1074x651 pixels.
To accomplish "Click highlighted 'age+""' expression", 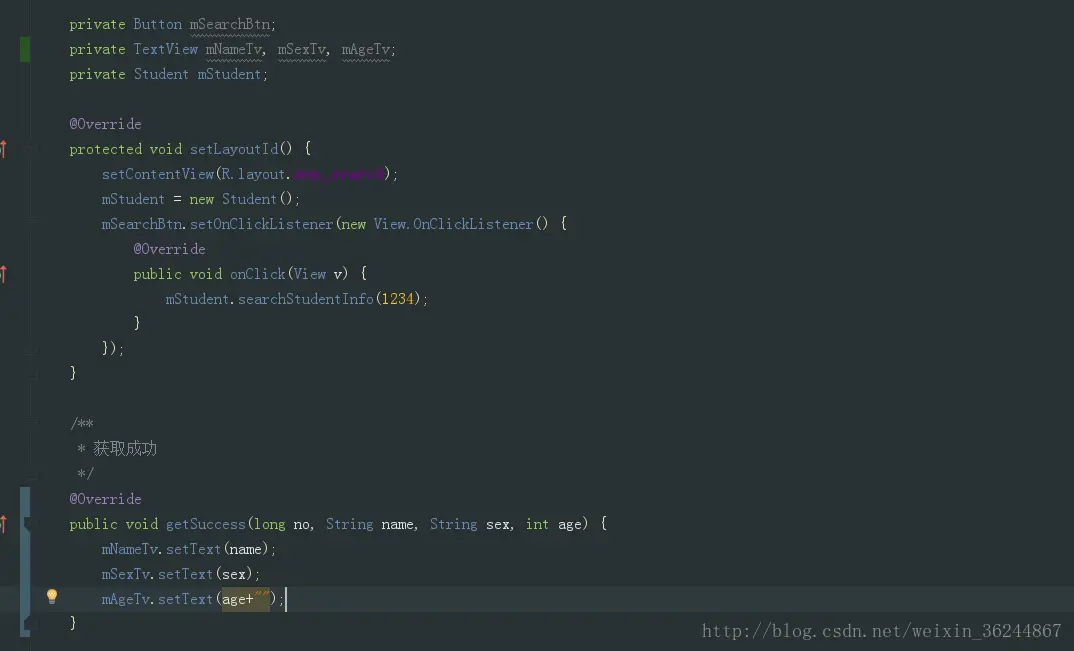I will coord(245,599).
